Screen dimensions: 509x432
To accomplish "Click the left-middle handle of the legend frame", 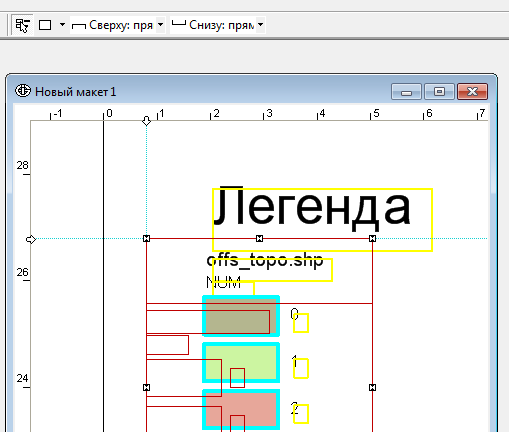I will pyautogui.click(x=146, y=387).
